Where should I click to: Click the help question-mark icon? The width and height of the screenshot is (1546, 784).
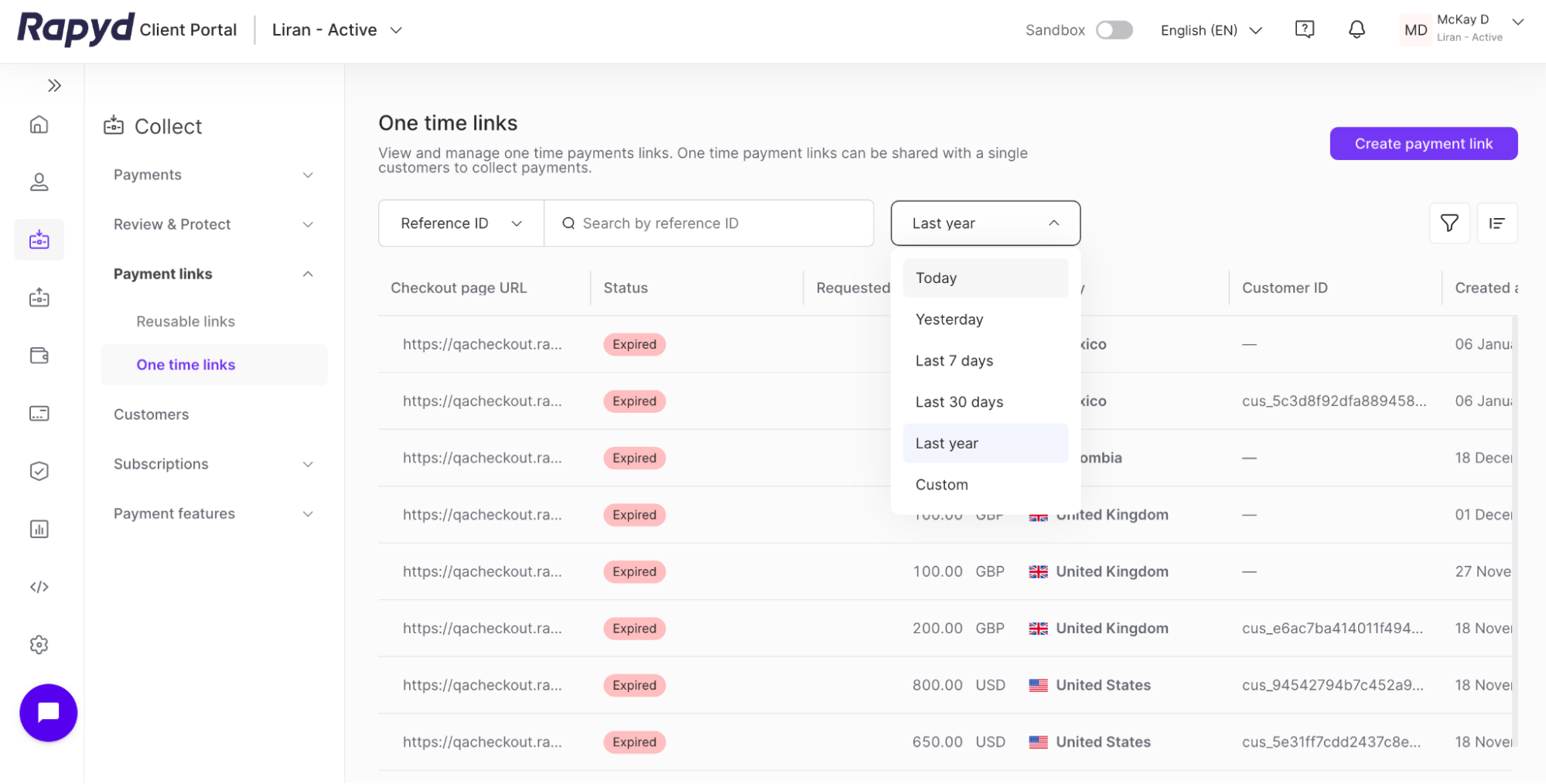1304,29
